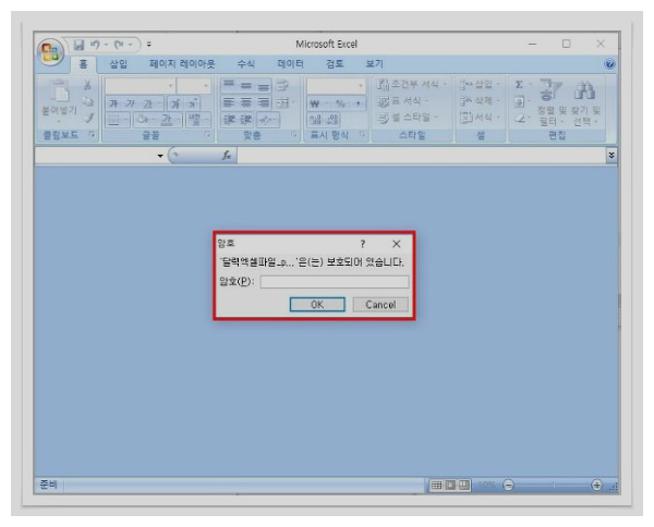Image resolution: width=654 pixels, height=527 pixels.
Task: Switch to the 데이터 ribbon tab
Action: coord(291,64)
